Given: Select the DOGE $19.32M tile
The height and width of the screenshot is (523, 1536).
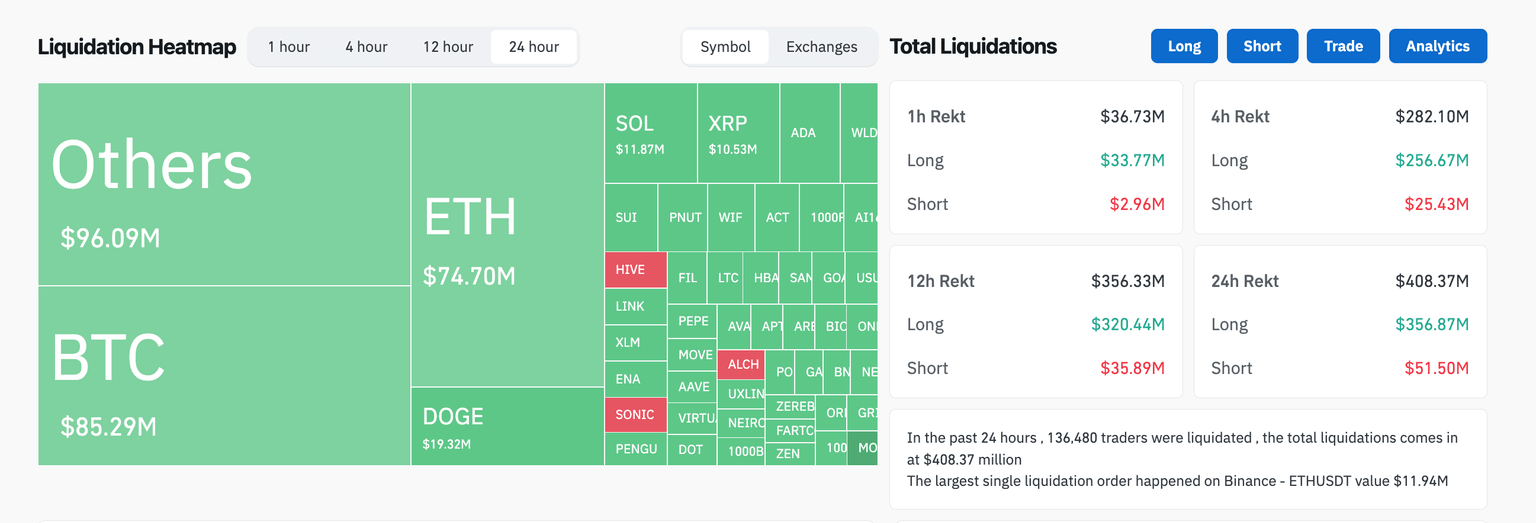Looking at the screenshot, I should click(507, 427).
